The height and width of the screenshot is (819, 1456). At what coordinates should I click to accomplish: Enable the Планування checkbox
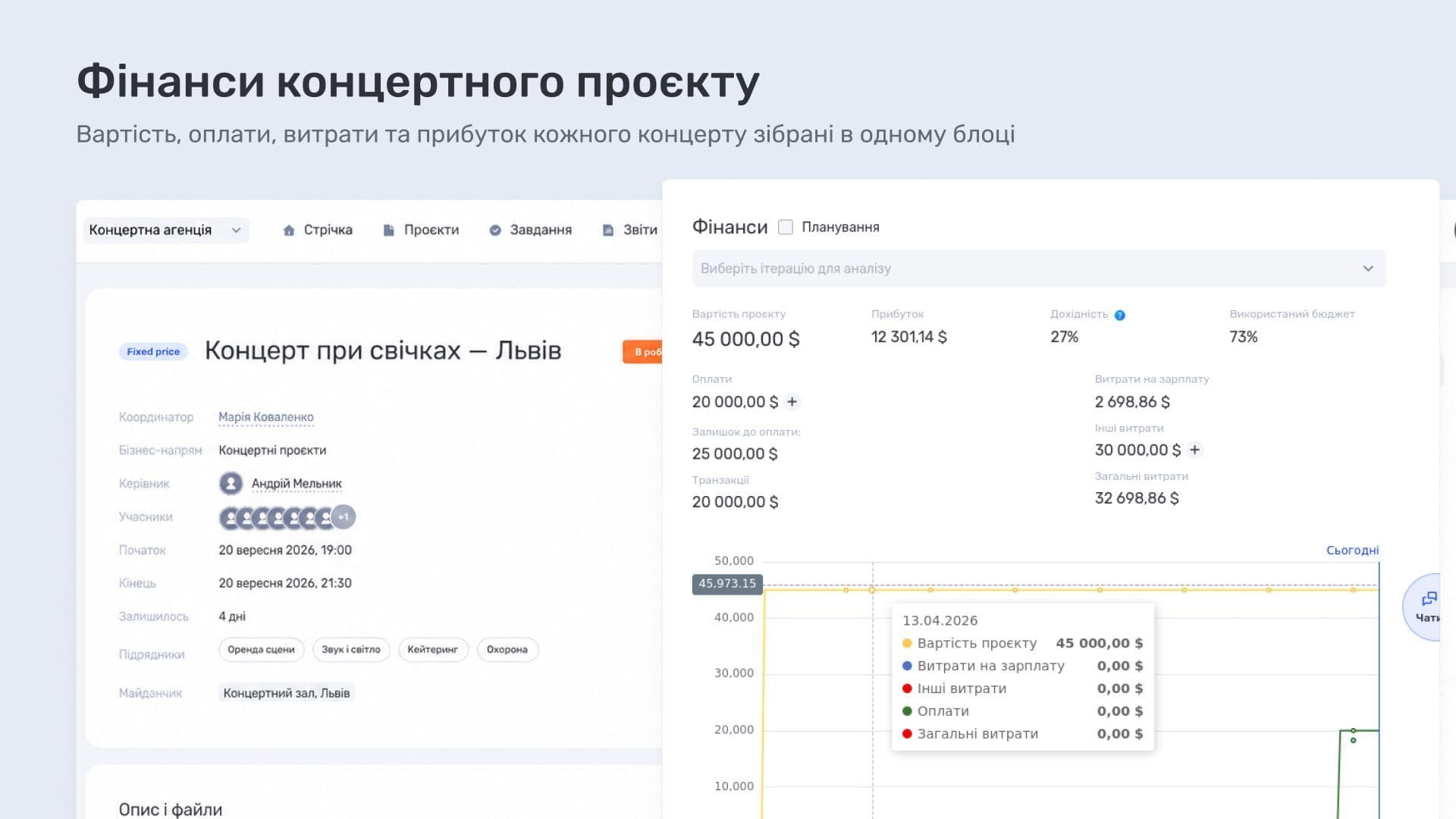click(x=786, y=227)
